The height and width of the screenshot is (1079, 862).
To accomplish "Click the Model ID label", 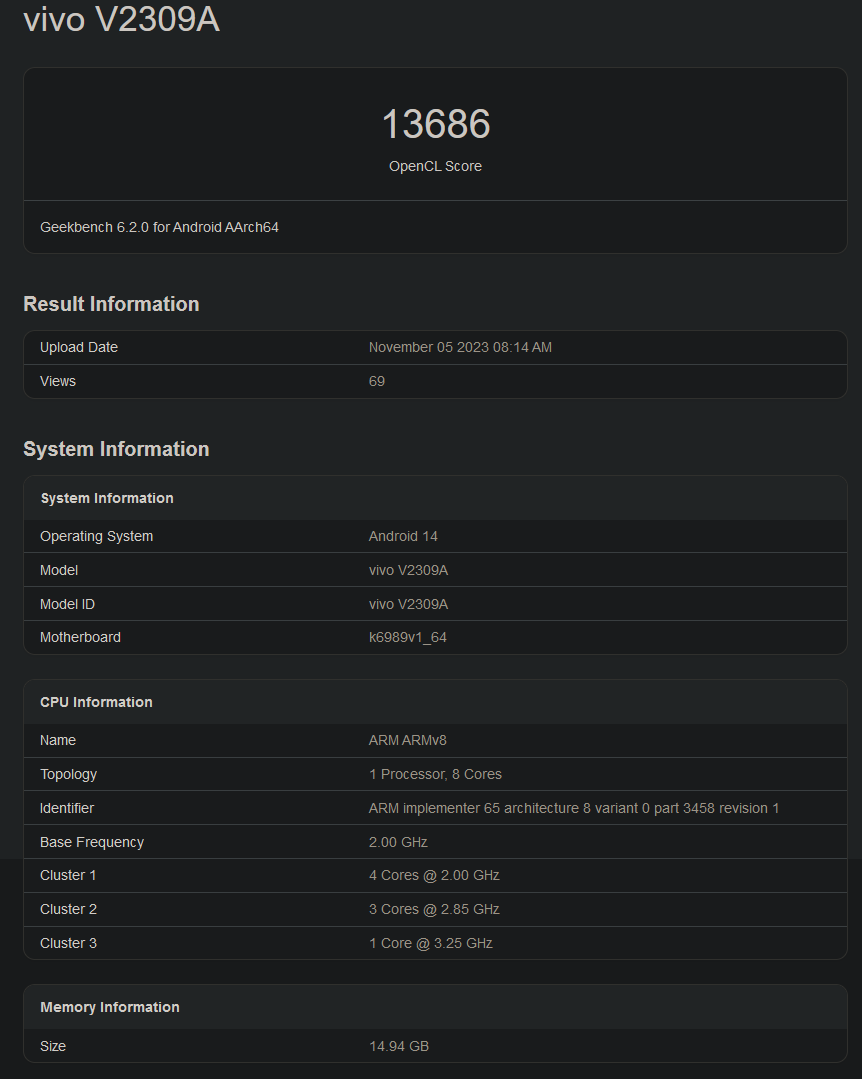I will coord(67,604).
